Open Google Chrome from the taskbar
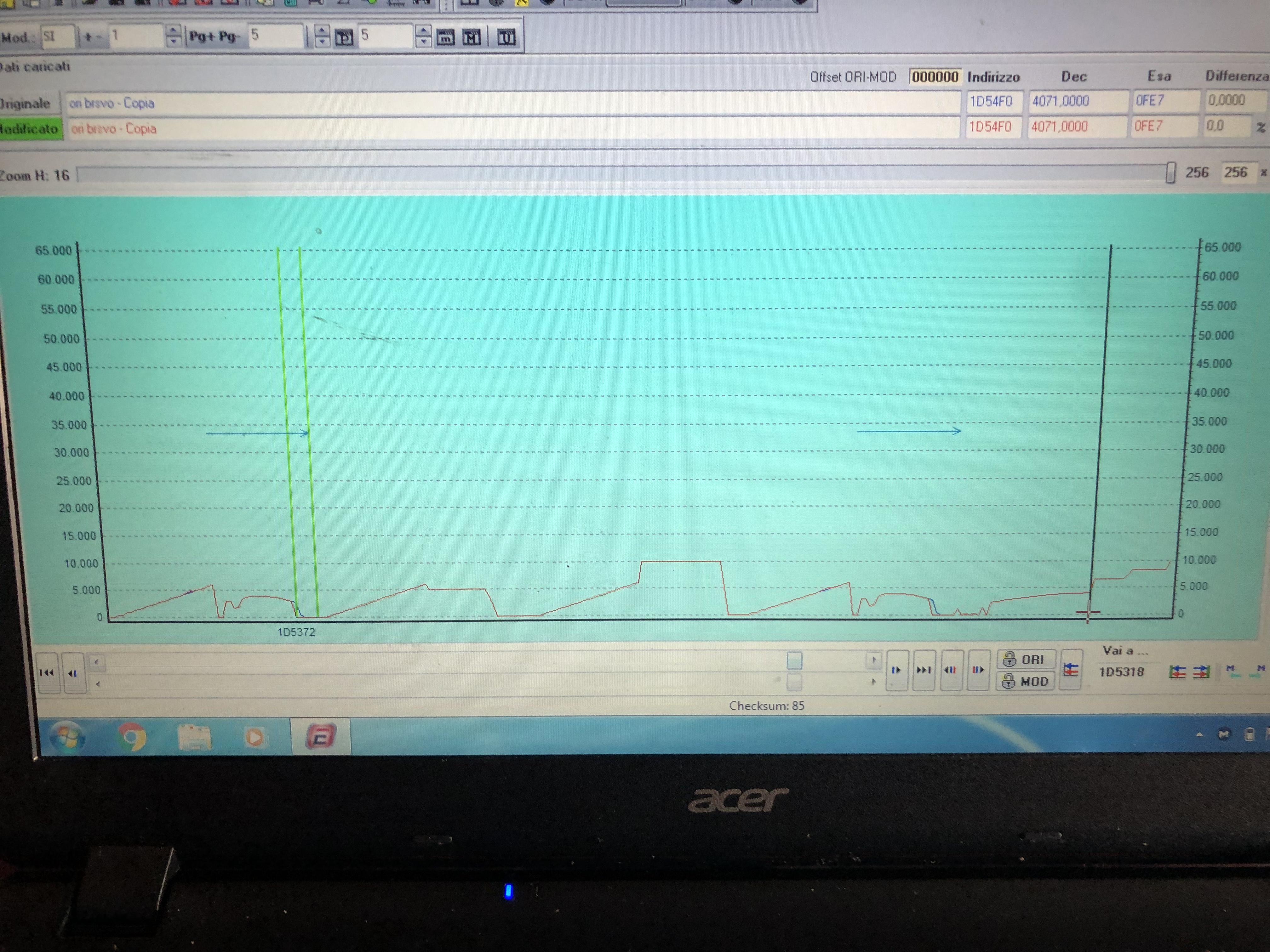The image size is (1270, 952). coord(131,736)
